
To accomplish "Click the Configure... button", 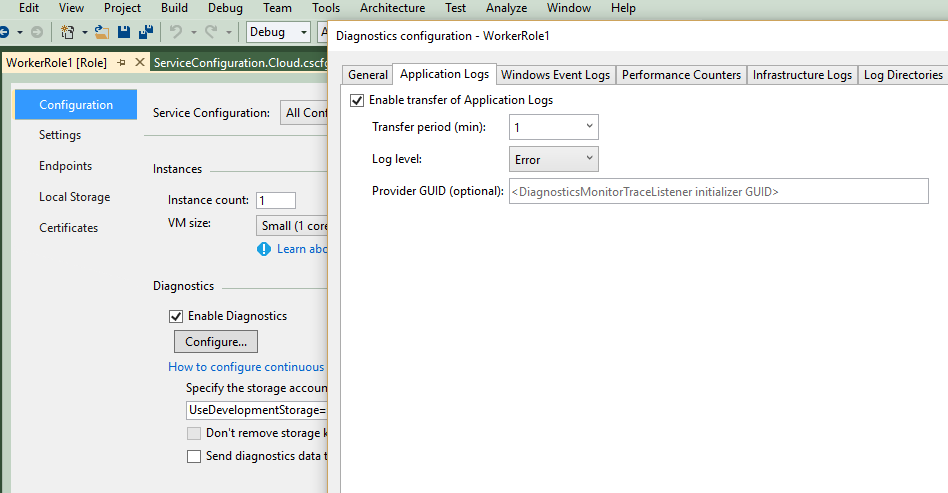I will tap(215, 342).
